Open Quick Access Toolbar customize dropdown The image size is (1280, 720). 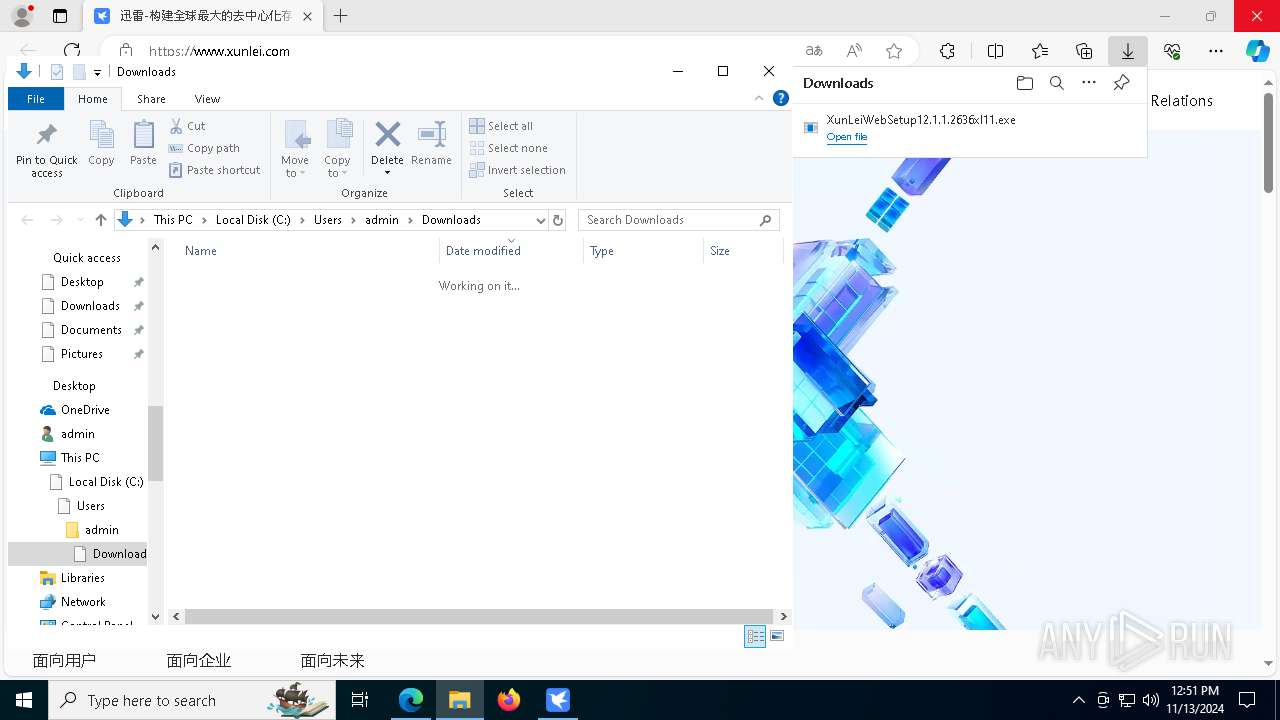97,72
